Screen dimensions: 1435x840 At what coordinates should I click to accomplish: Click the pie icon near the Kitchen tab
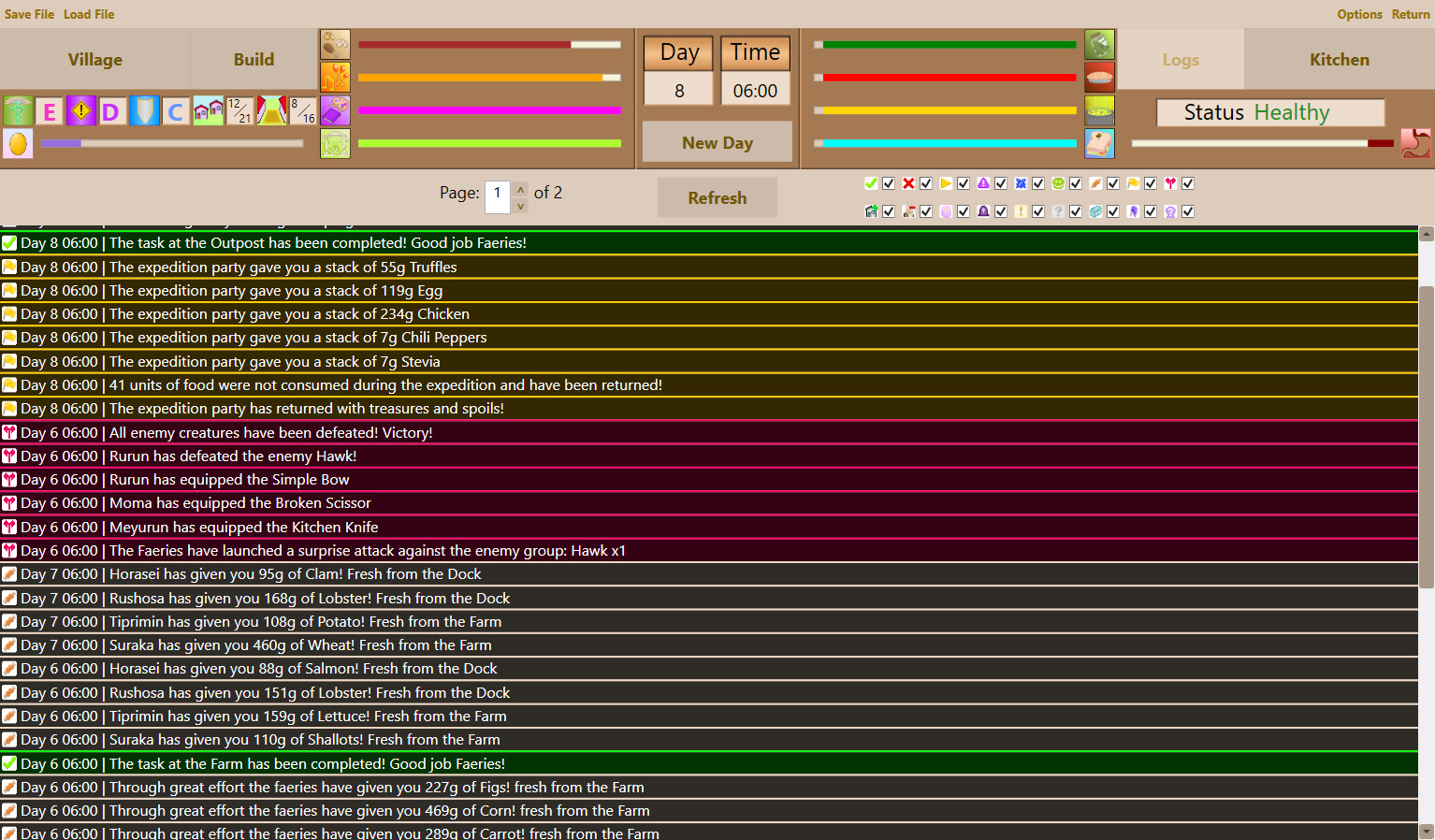coord(1100,77)
